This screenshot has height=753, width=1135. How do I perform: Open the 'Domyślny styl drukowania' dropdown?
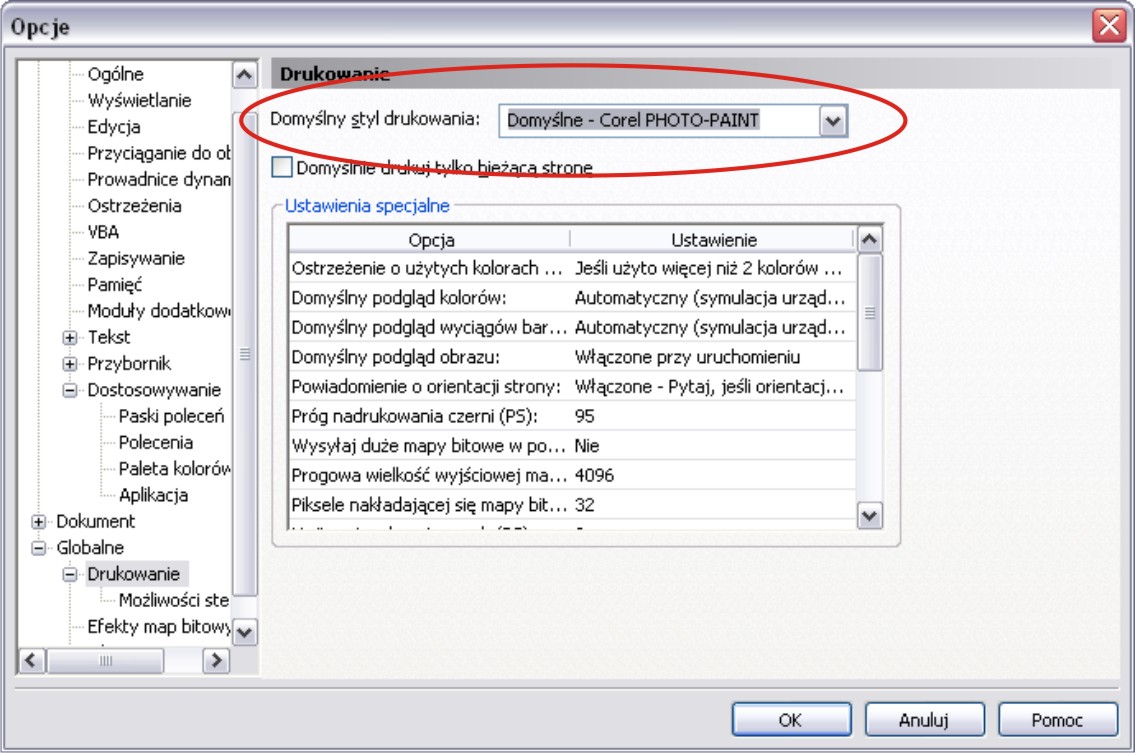[832, 121]
